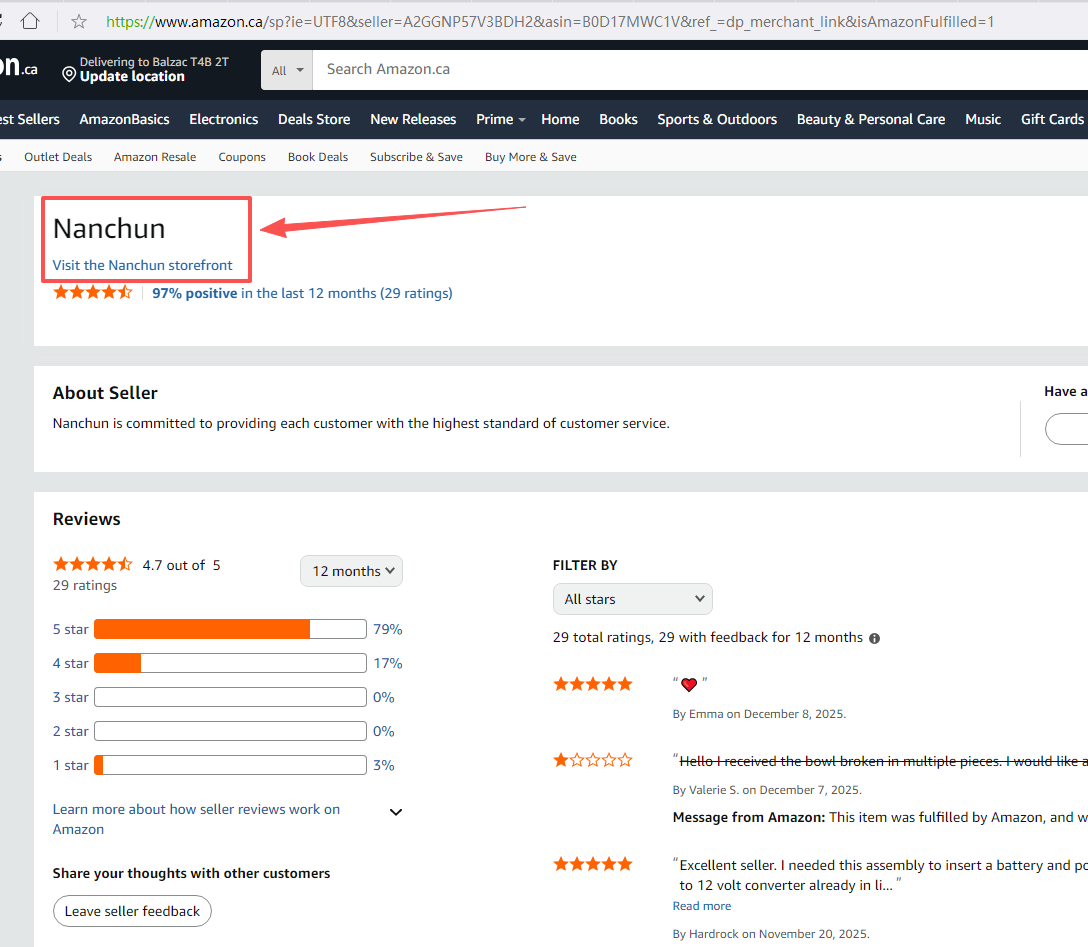
Task: Click 'By Valerie S. on December 7, 2025' text
Action: (x=767, y=790)
